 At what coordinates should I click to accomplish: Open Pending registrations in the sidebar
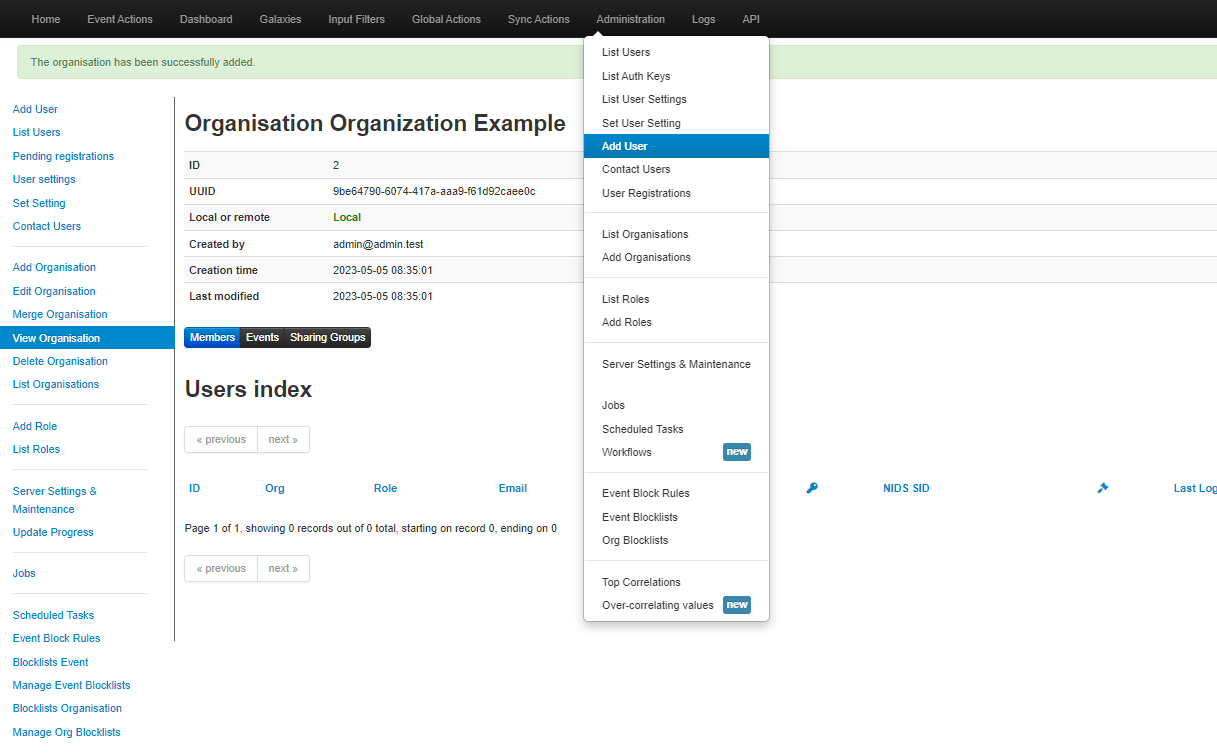click(x=63, y=155)
